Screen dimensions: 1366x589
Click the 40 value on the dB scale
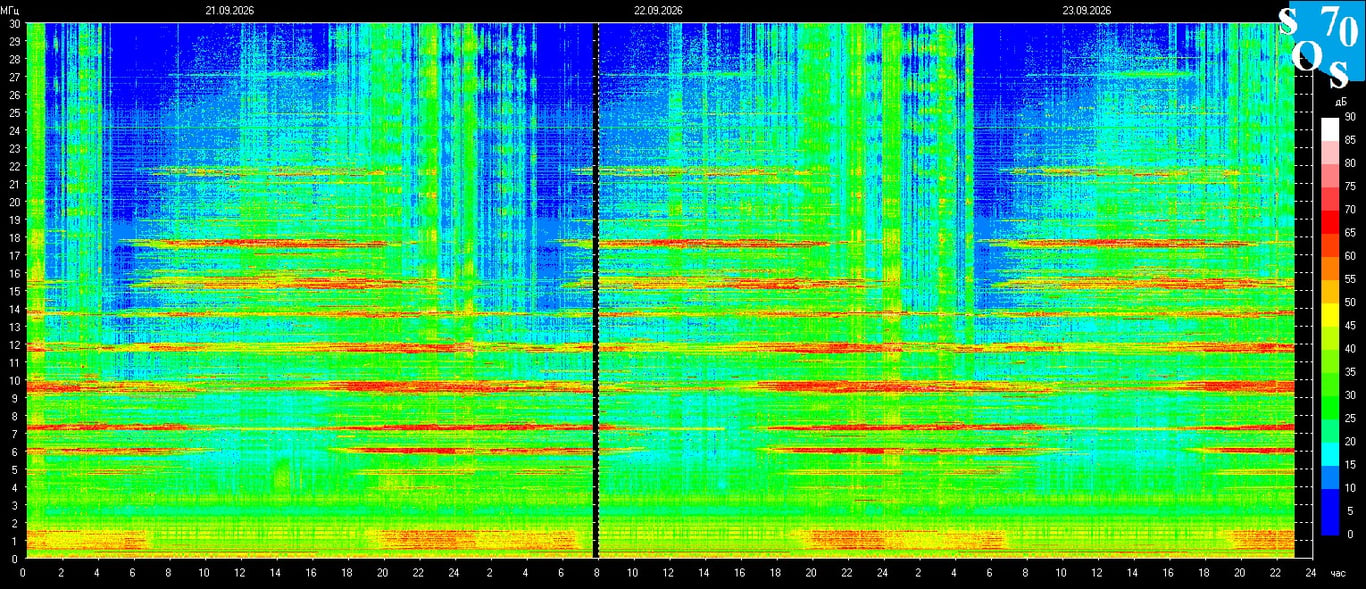coord(1349,349)
